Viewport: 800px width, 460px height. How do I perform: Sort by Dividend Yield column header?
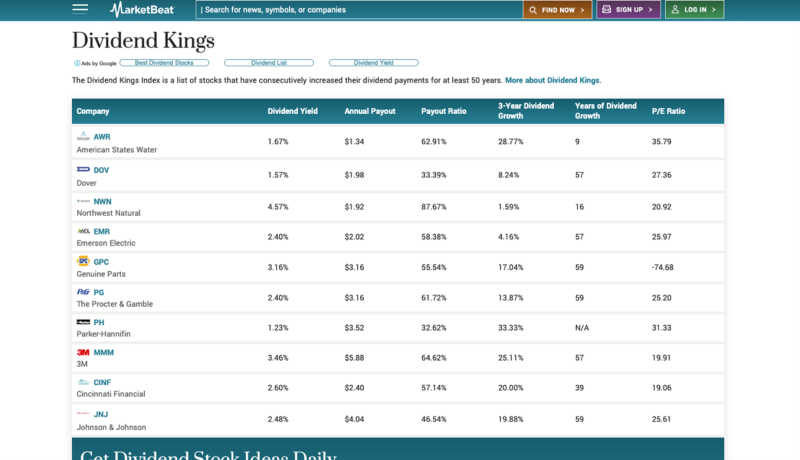pyautogui.click(x=292, y=111)
